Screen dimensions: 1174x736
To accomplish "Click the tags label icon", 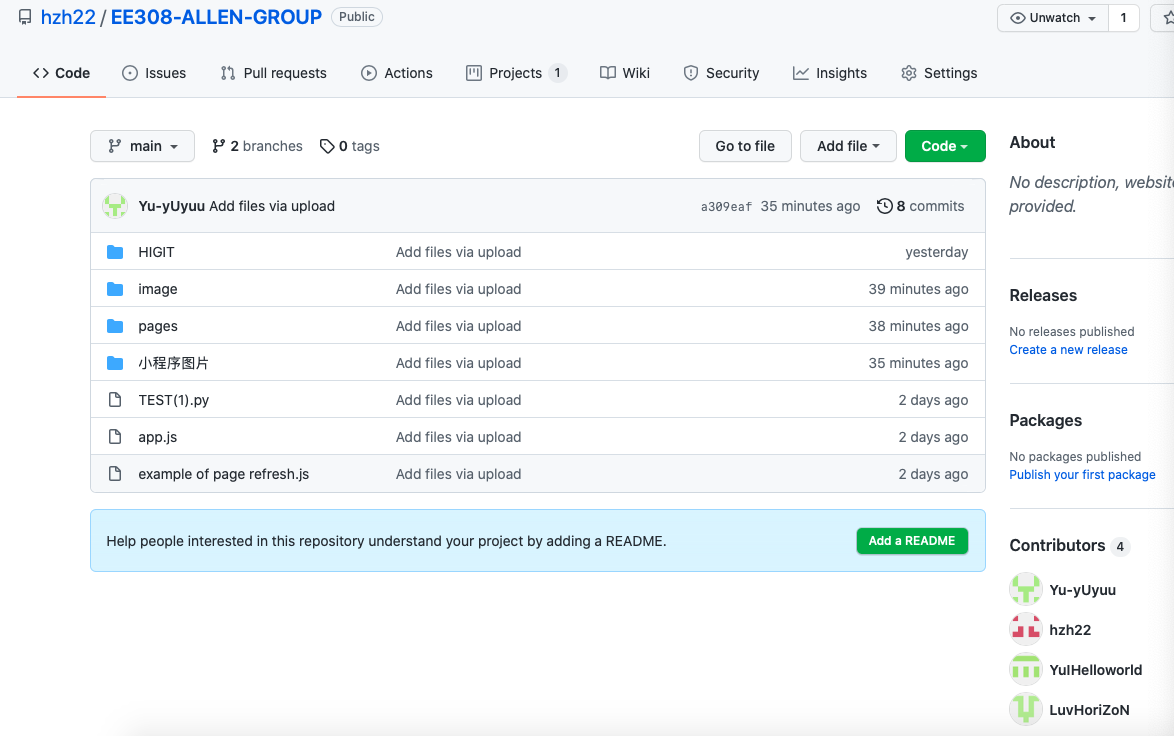I will click(327, 146).
